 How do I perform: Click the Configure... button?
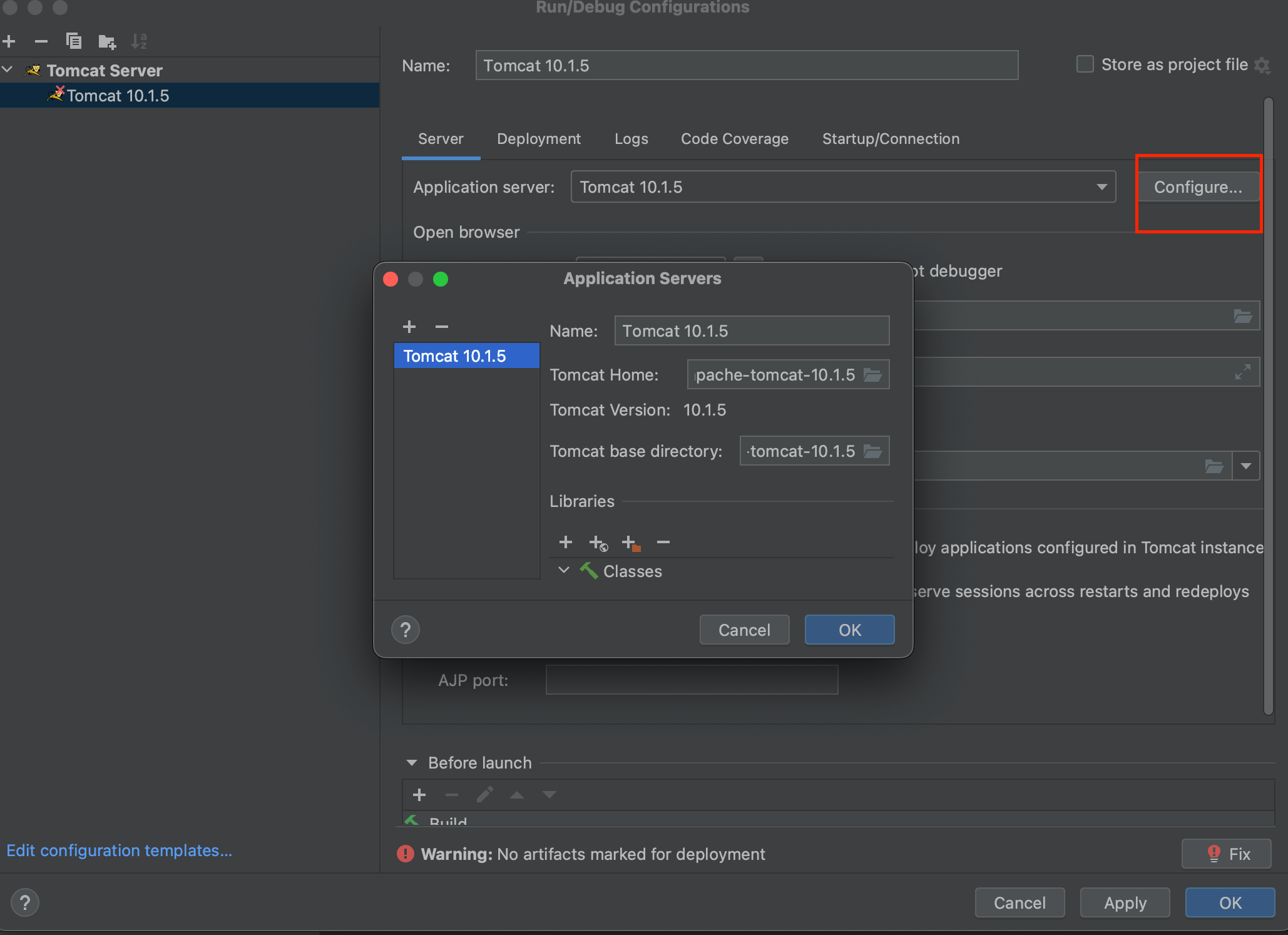click(1198, 187)
